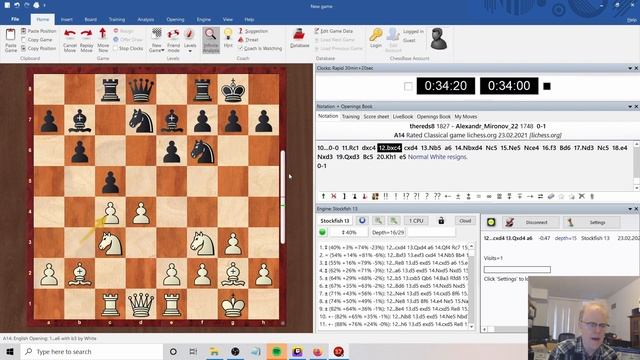The width and height of the screenshot is (640, 360).
Task: Click the green cloud status icon
Action: click(x=491, y=222)
